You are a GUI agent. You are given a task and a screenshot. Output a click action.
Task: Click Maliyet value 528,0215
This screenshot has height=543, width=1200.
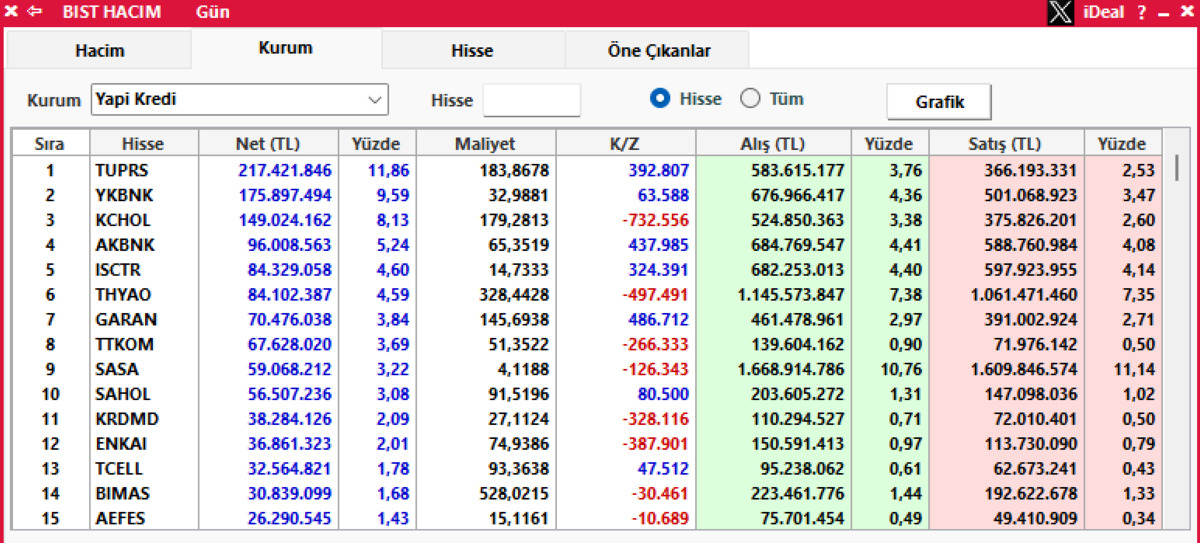(516, 494)
